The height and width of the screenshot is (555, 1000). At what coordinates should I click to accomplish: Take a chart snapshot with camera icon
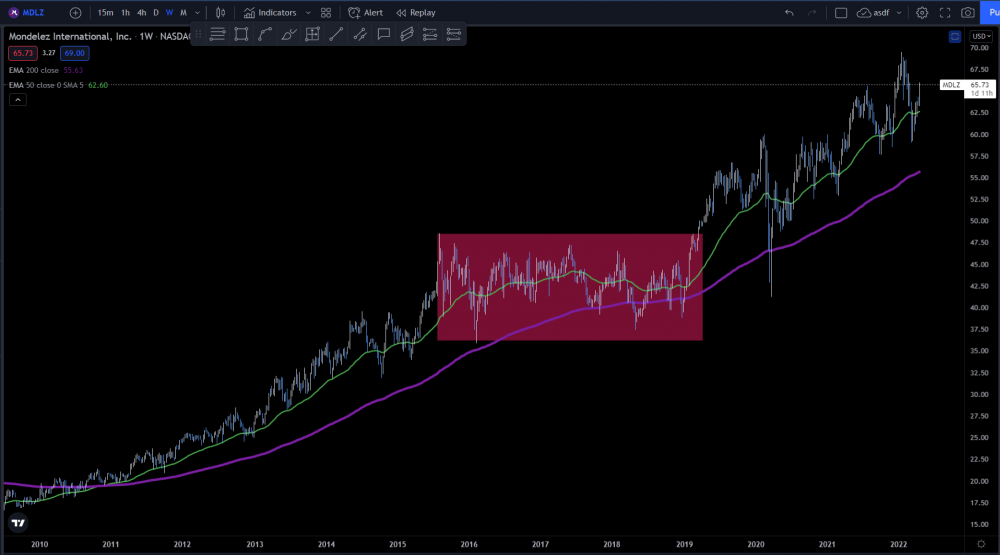(x=968, y=13)
